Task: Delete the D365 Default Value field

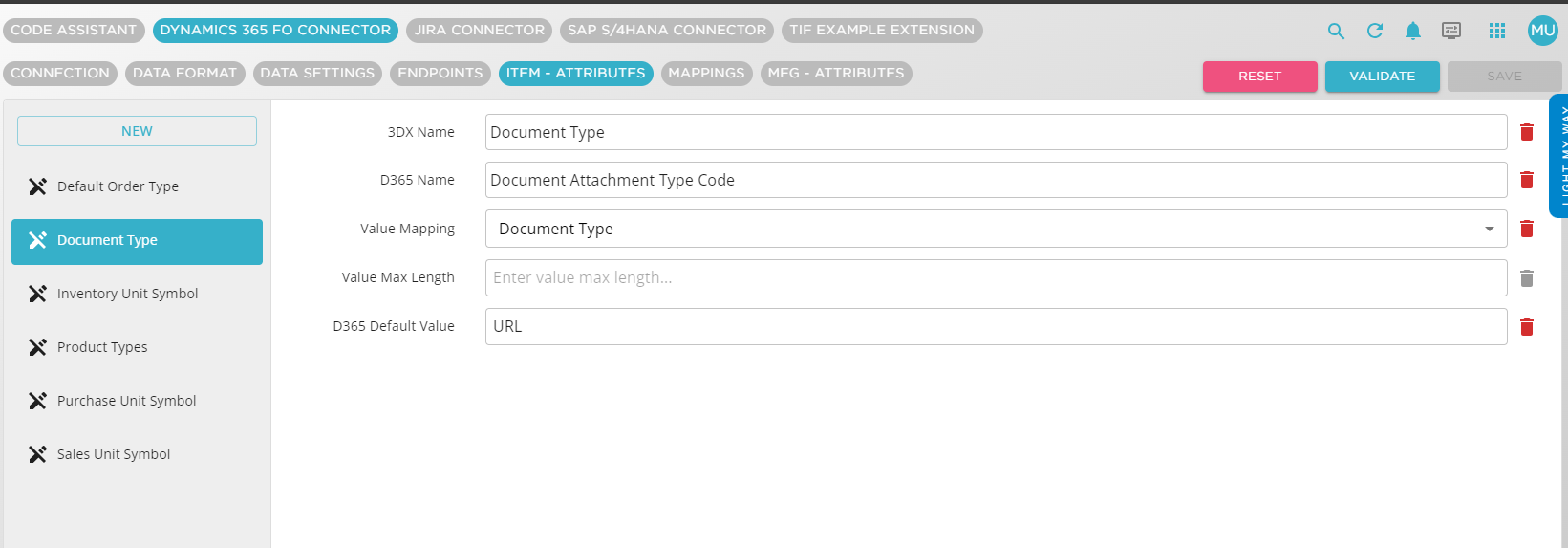Action: (x=1527, y=327)
